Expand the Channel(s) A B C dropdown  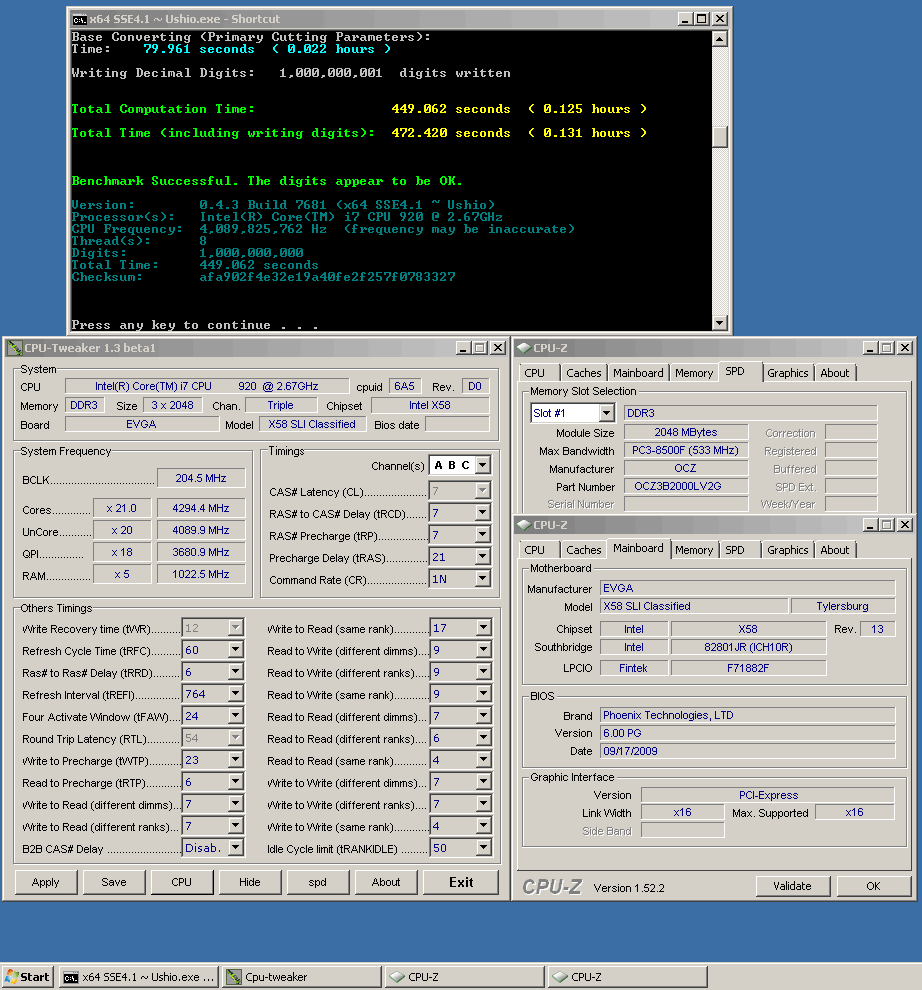coord(483,465)
